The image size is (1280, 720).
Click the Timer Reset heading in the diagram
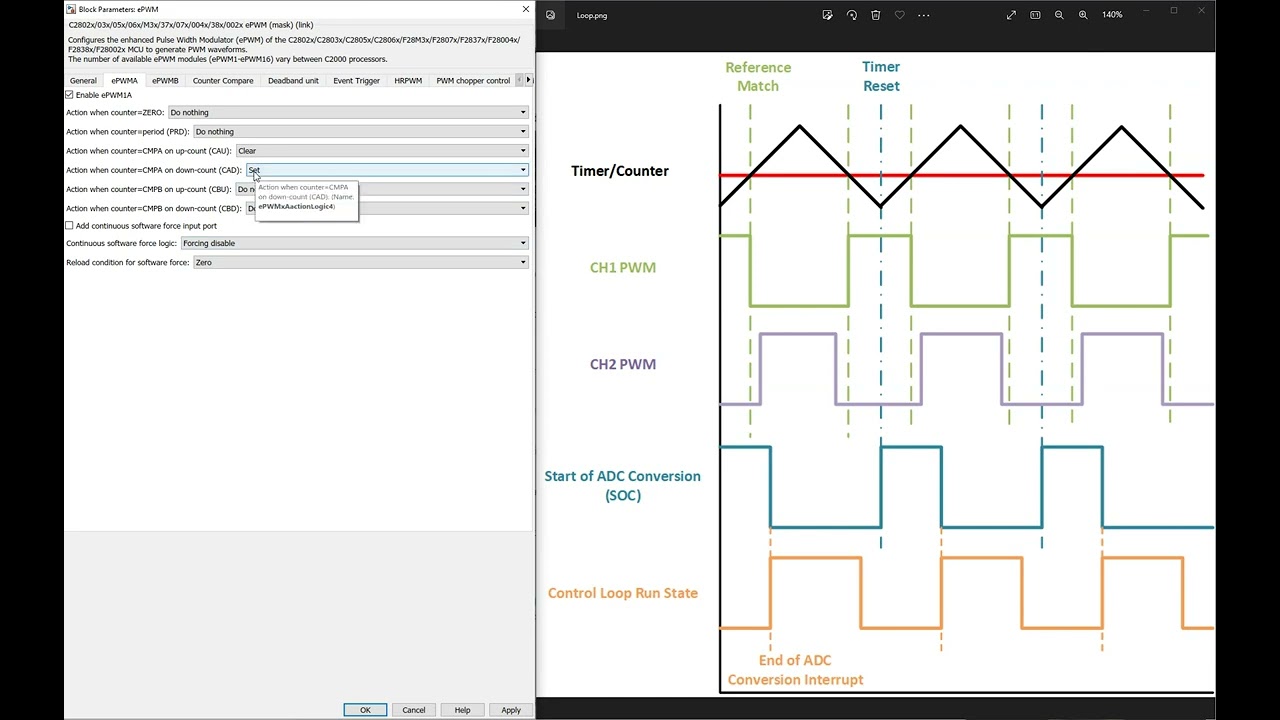pyautogui.click(x=881, y=76)
